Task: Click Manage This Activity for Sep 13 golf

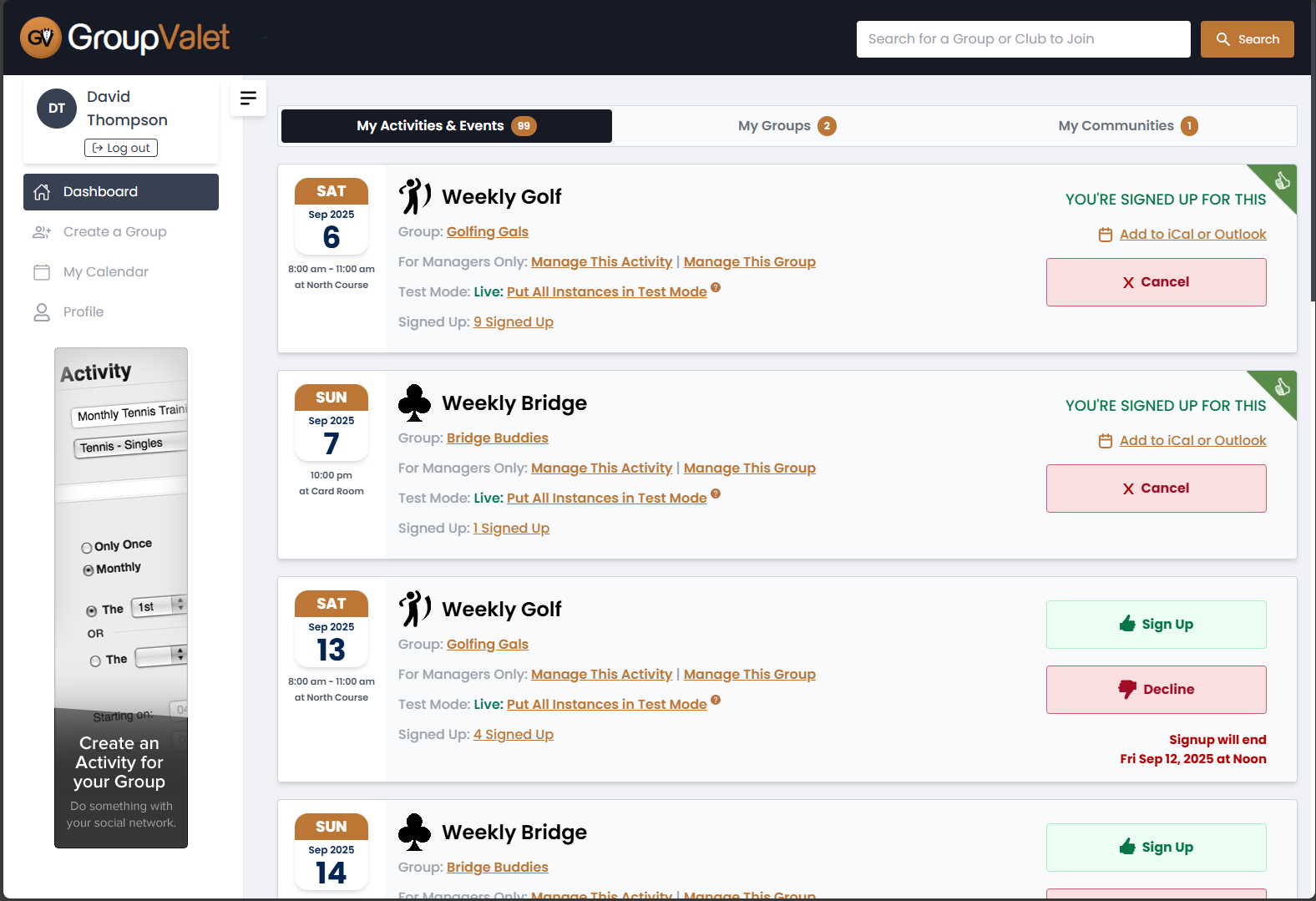Action: (x=601, y=675)
